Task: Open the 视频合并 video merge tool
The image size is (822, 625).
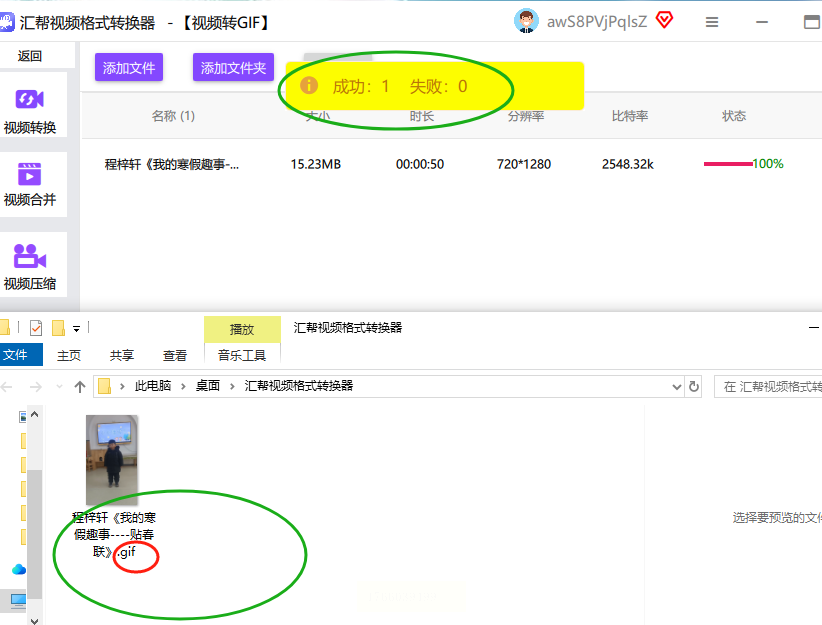Action: point(30,185)
